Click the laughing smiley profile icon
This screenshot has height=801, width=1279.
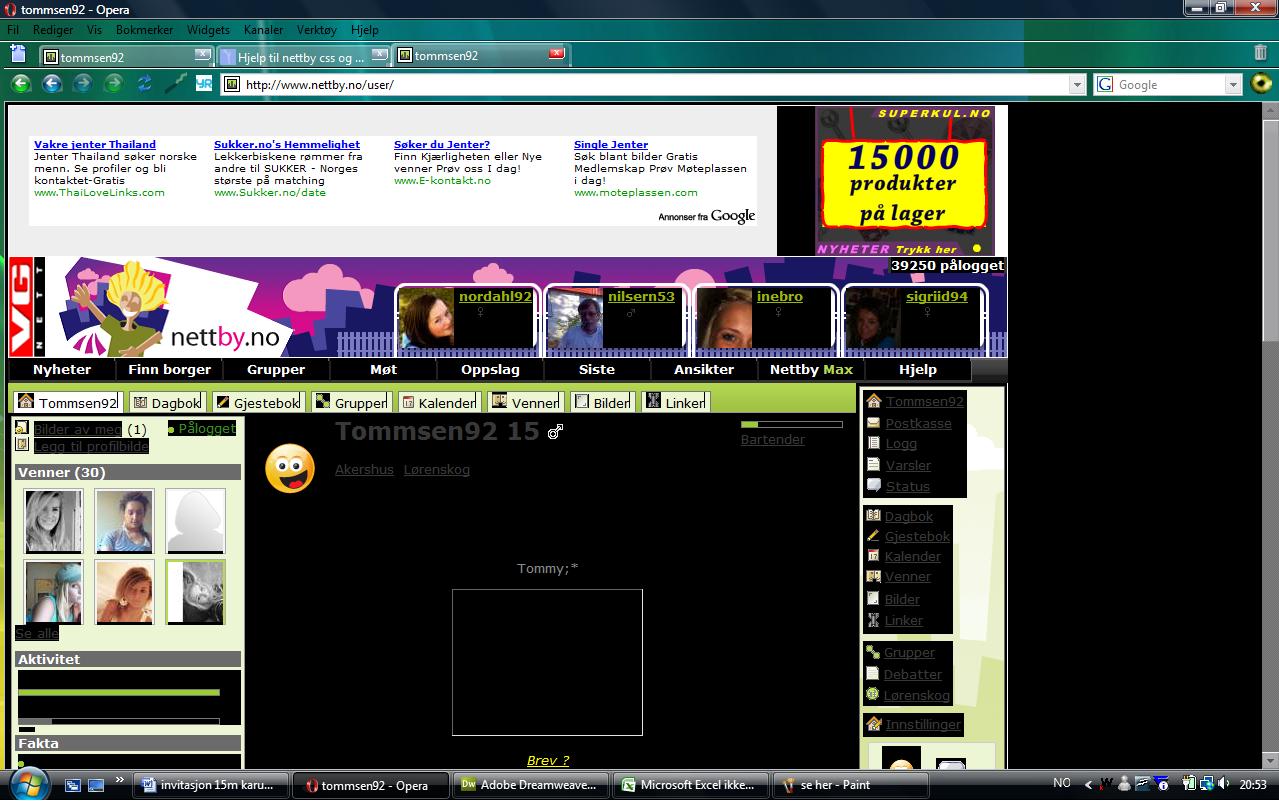click(290, 468)
